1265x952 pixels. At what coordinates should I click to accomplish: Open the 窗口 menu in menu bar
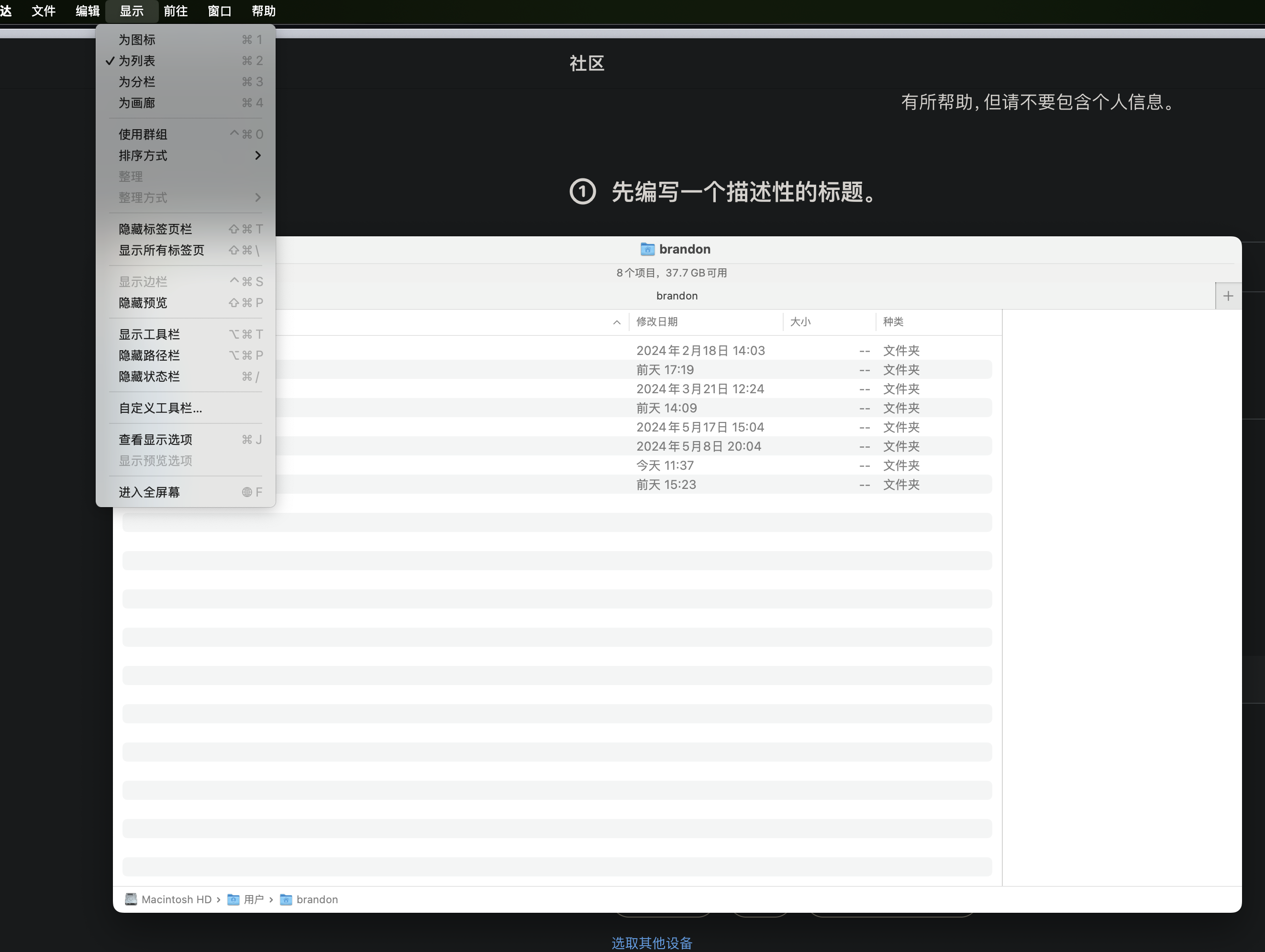pos(220,11)
